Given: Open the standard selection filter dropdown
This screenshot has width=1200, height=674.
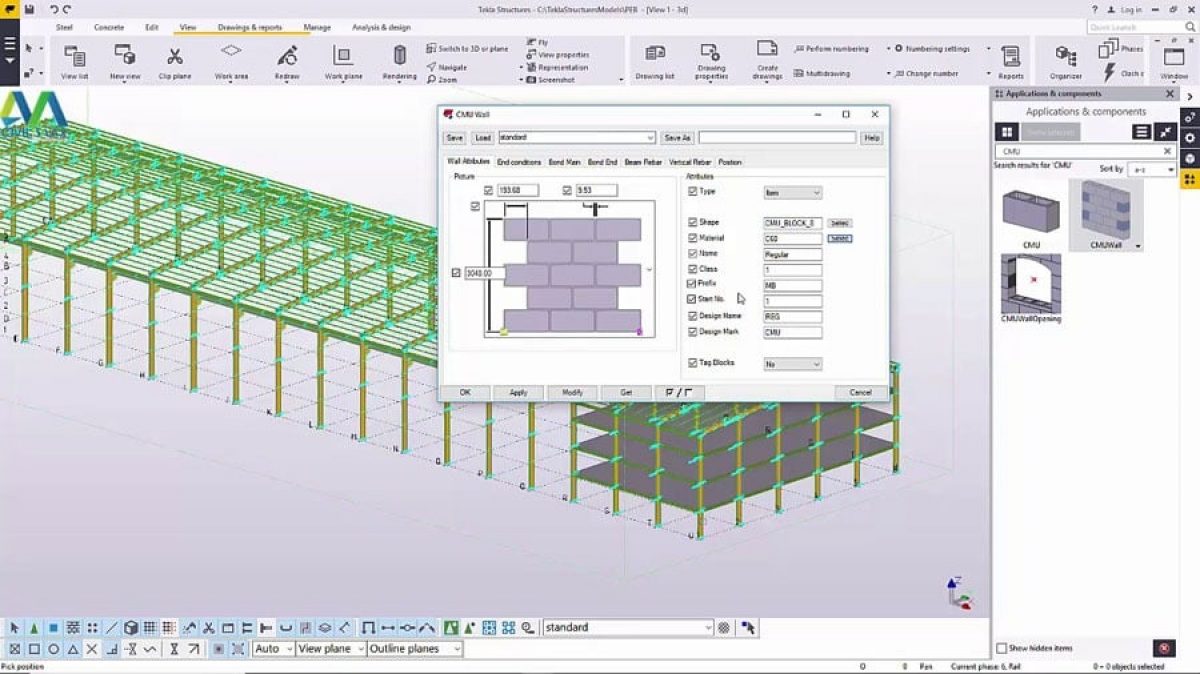Looking at the screenshot, I should click(628, 628).
